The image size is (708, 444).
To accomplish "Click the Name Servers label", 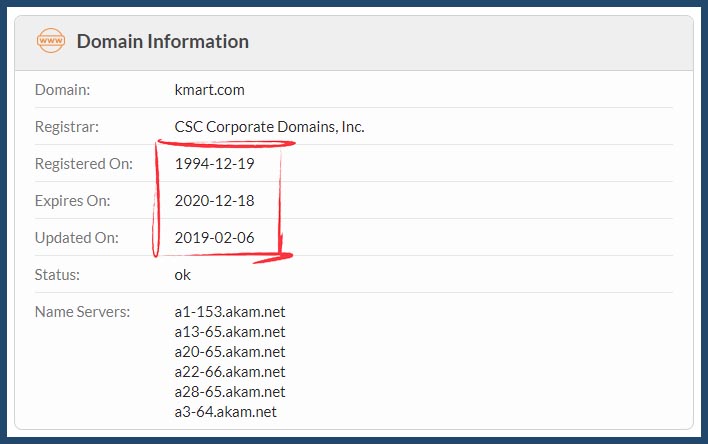I will click(x=82, y=312).
